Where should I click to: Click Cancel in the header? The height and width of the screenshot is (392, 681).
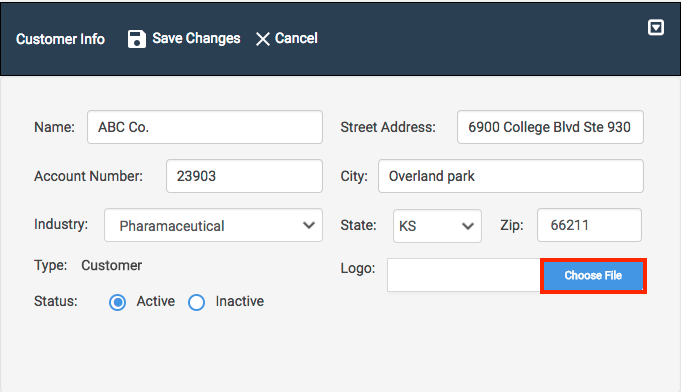click(296, 38)
